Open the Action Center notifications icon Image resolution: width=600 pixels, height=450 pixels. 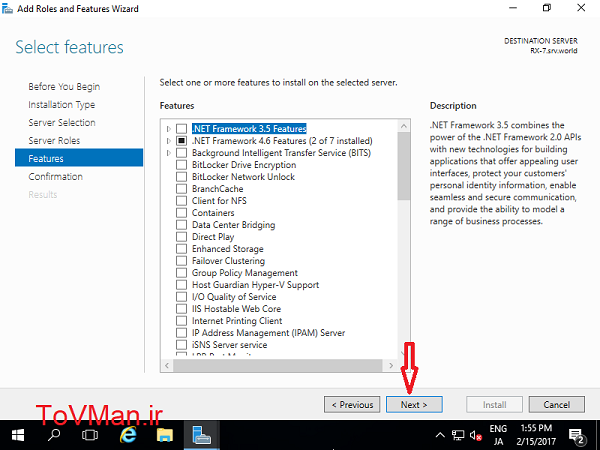pyautogui.click(x=577, y=435)
